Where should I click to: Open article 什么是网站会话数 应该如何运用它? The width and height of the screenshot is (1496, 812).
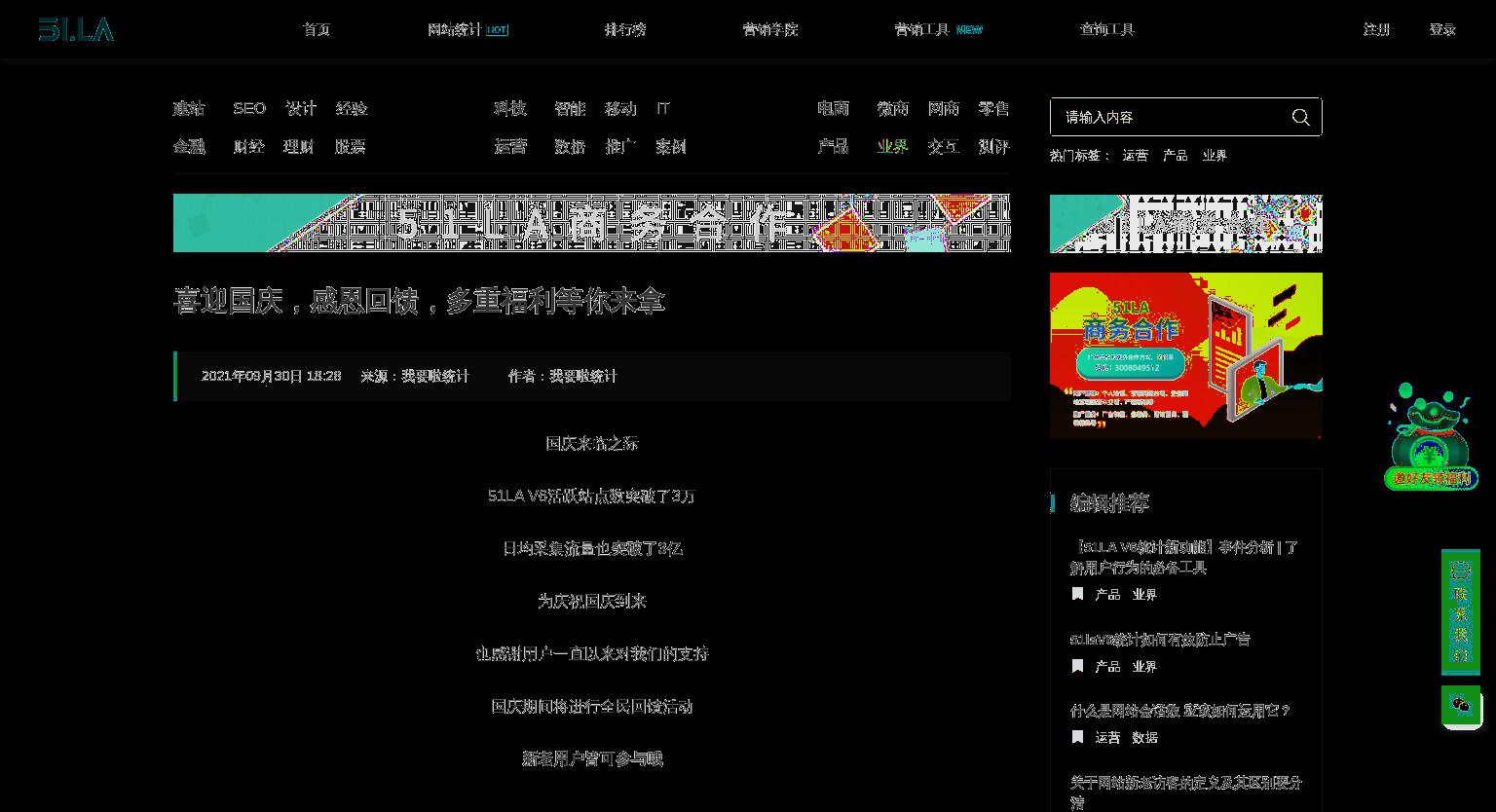click(x=1180, y=711)
